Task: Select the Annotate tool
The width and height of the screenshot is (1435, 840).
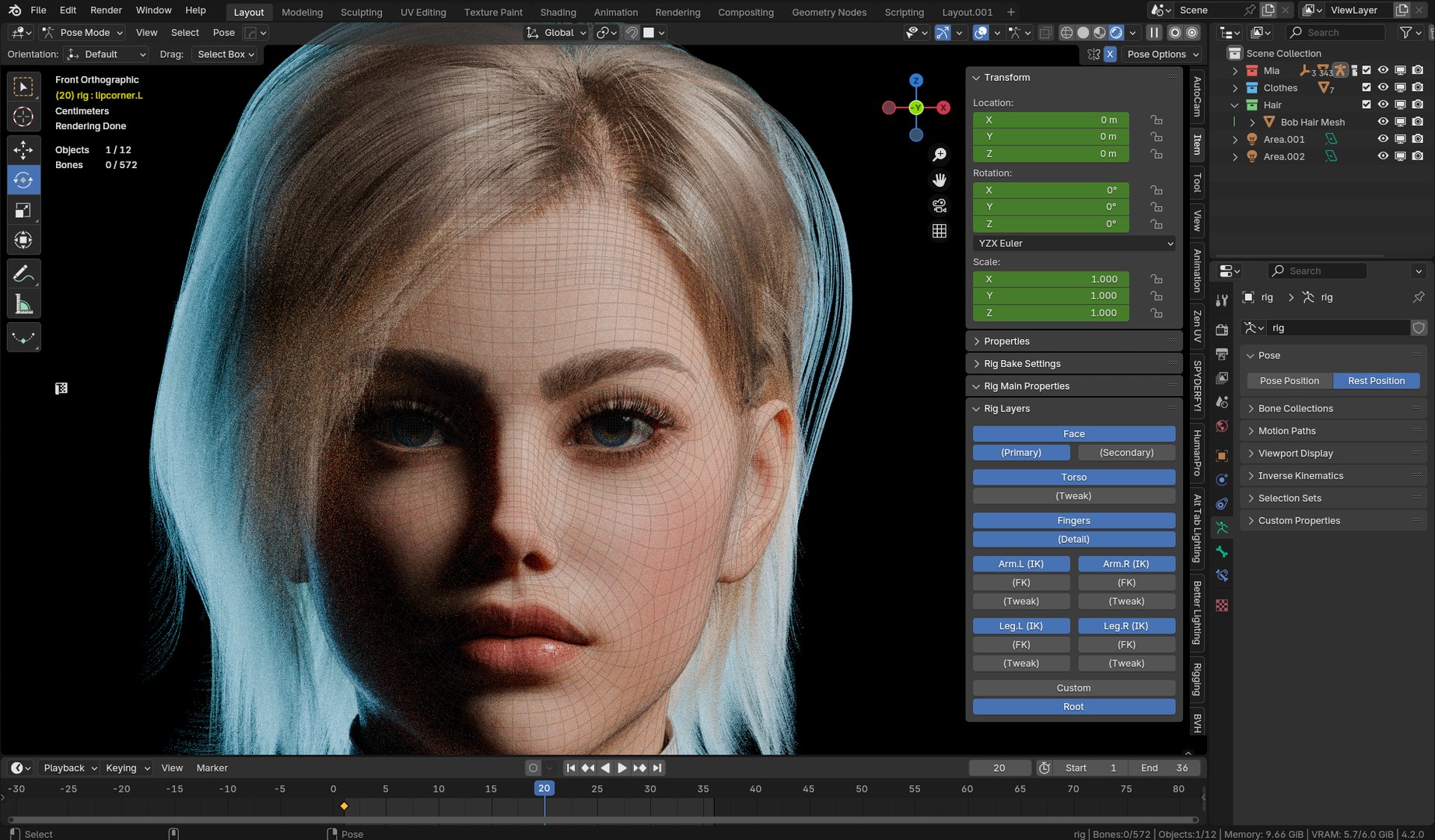Action: [23, 274]
